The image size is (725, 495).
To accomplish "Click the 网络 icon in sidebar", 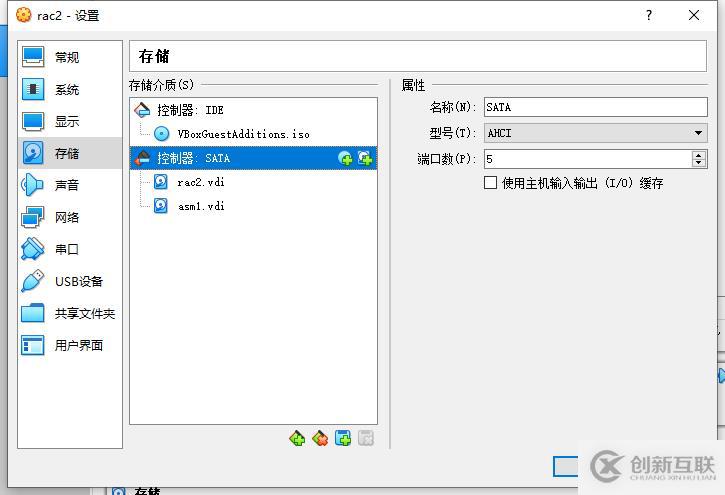I will (32, 217).
